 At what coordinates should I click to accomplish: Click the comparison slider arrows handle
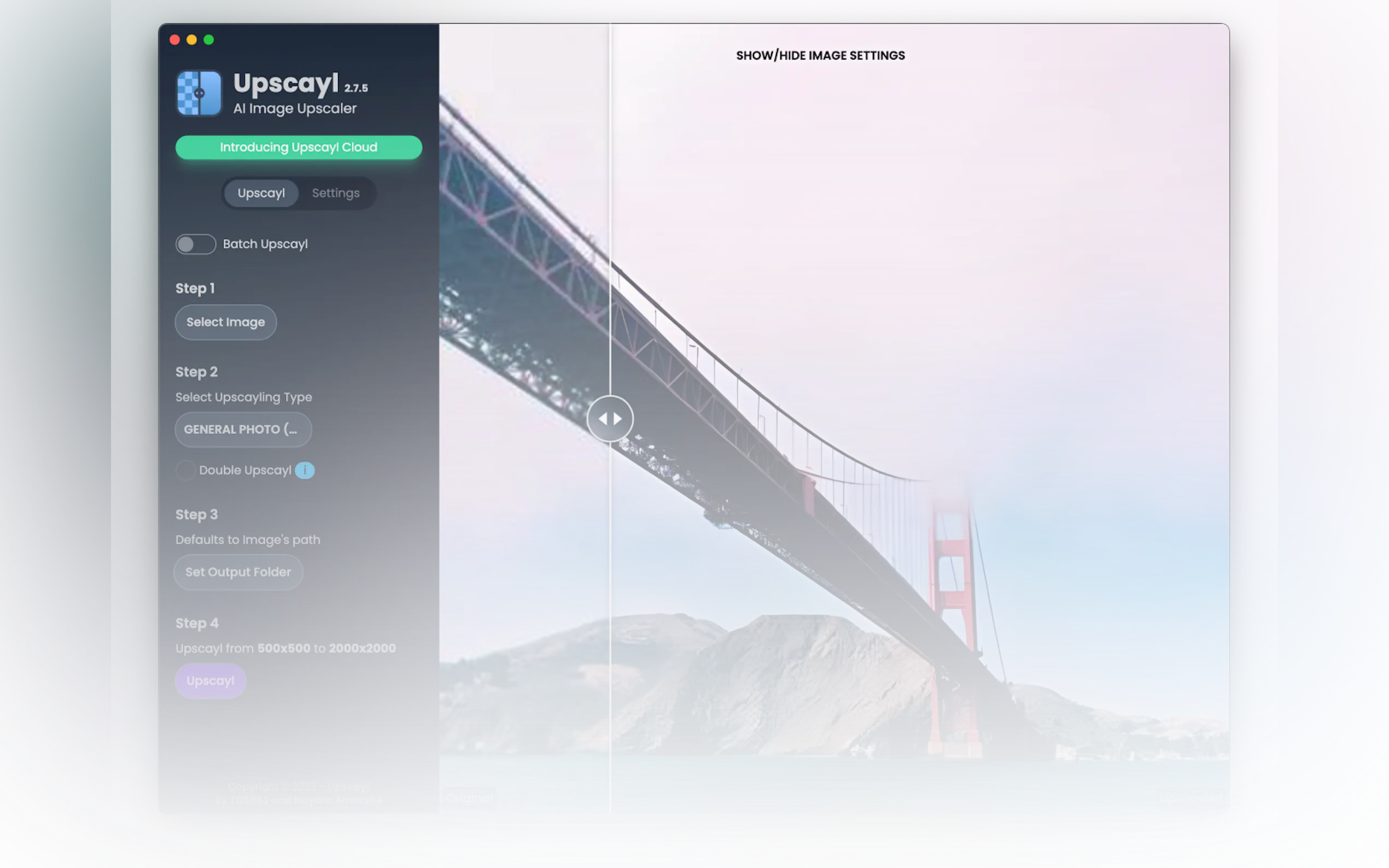point(610,419)
